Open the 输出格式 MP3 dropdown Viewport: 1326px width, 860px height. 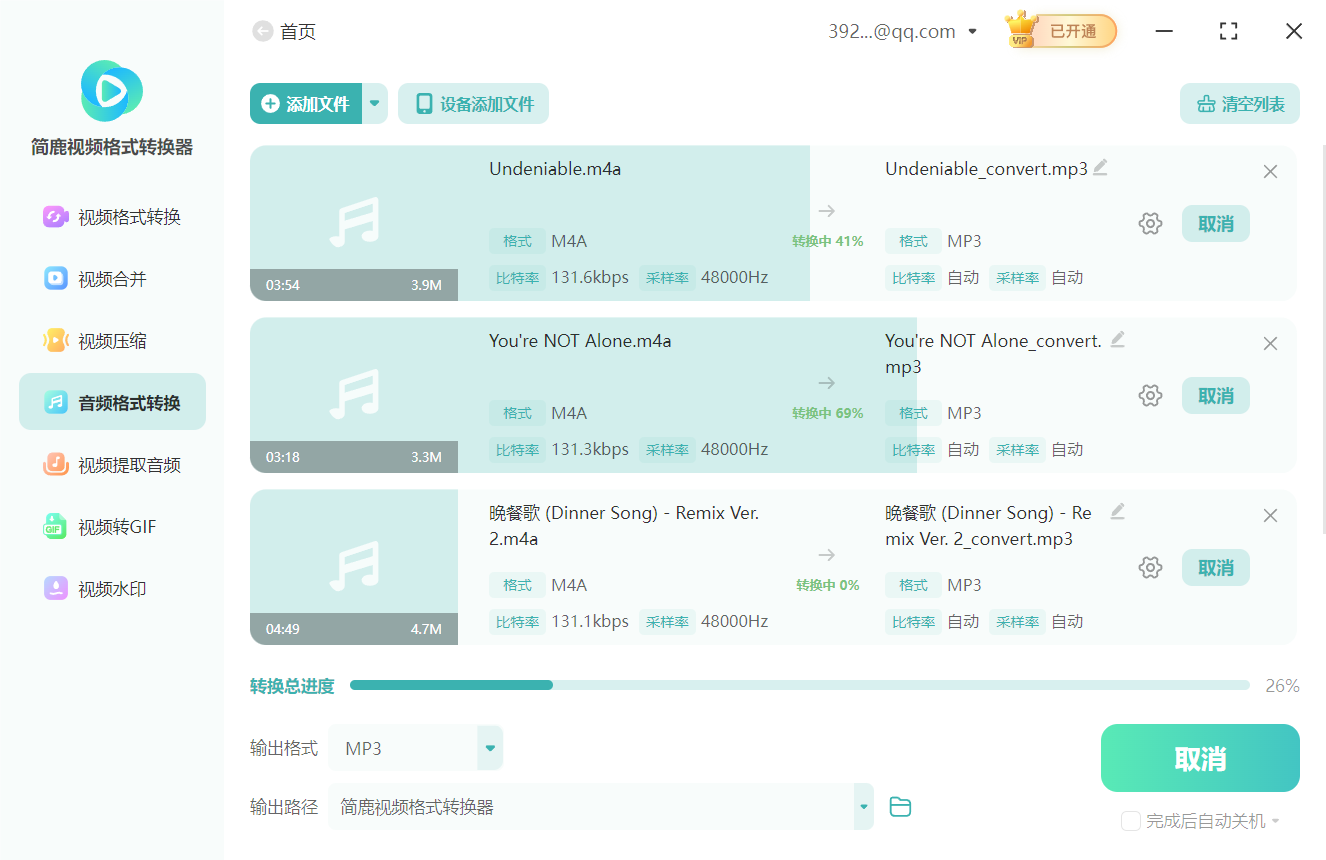[489, 748]
